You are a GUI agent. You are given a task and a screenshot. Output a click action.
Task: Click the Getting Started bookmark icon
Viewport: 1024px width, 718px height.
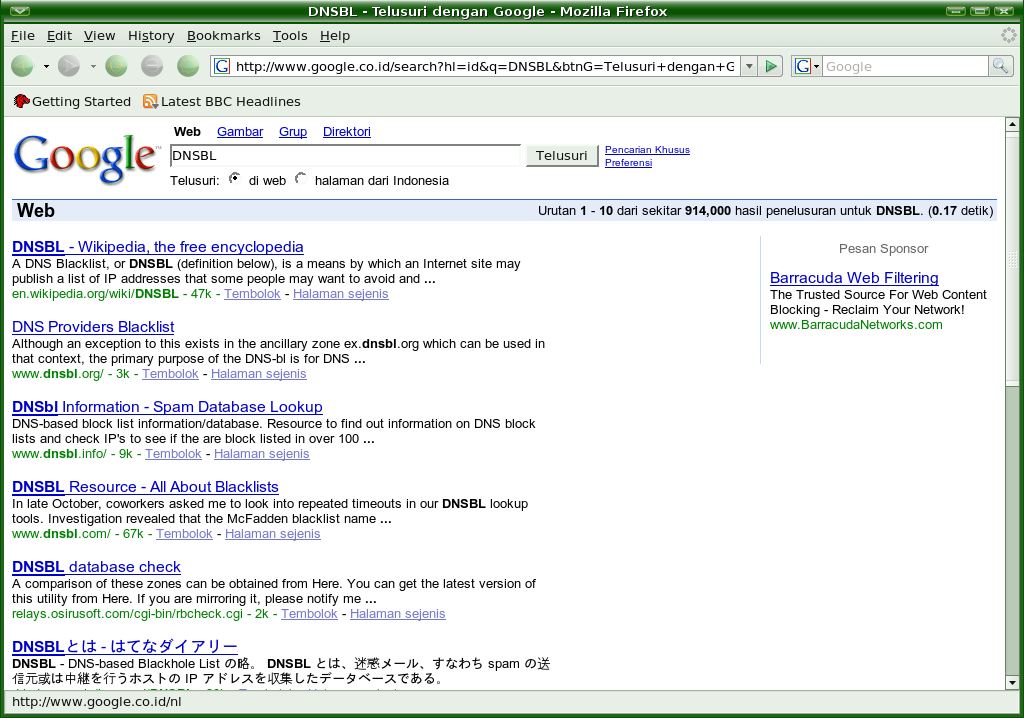click(x=22, y=101)
